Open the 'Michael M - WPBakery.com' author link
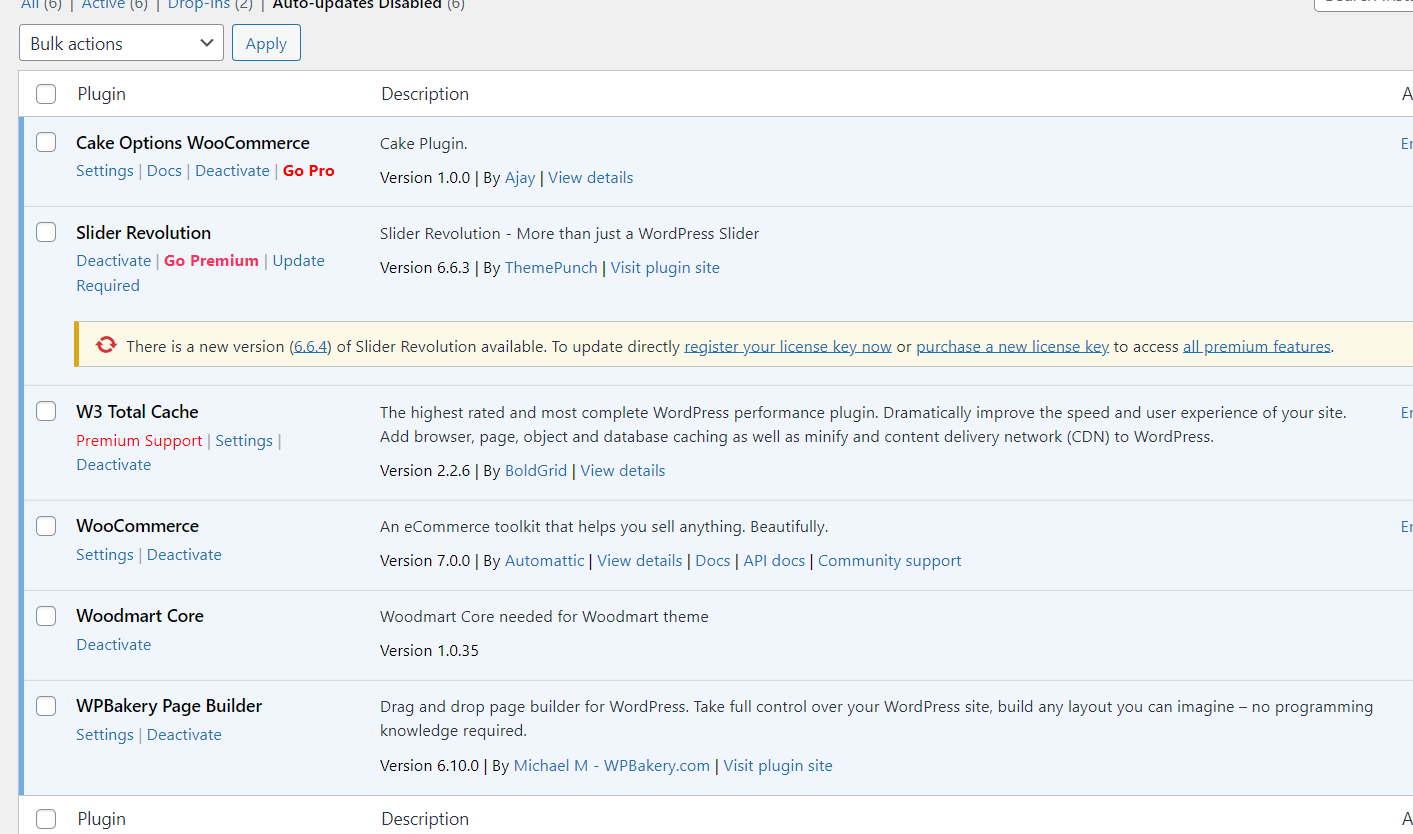Image resolution: width=1413 pixels, height=834 pixels. 612,766
